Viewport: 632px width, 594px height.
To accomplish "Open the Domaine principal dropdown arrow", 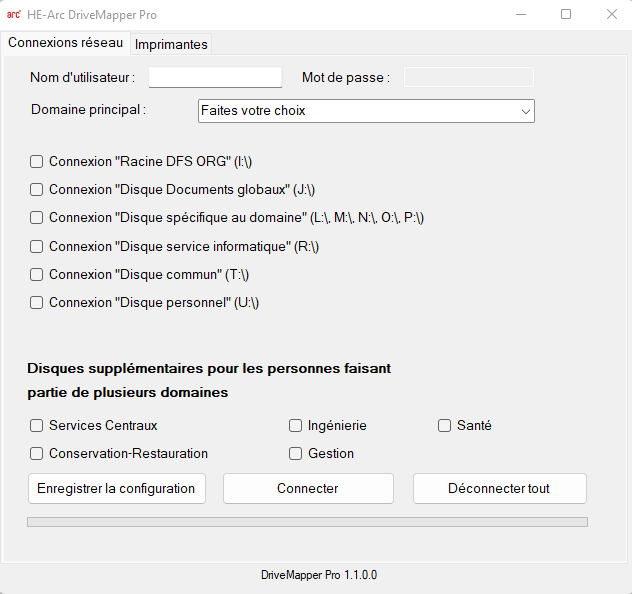I will point(525,111).
